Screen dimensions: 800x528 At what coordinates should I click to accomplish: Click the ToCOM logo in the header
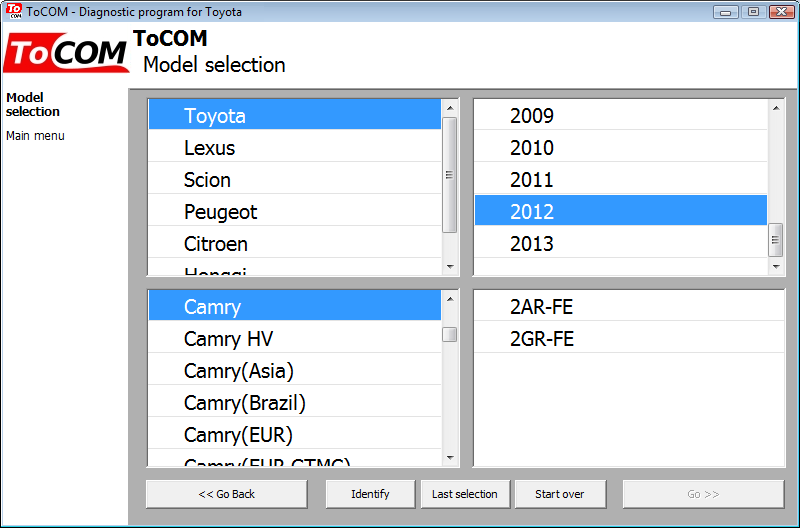click(x=66, y=53)
